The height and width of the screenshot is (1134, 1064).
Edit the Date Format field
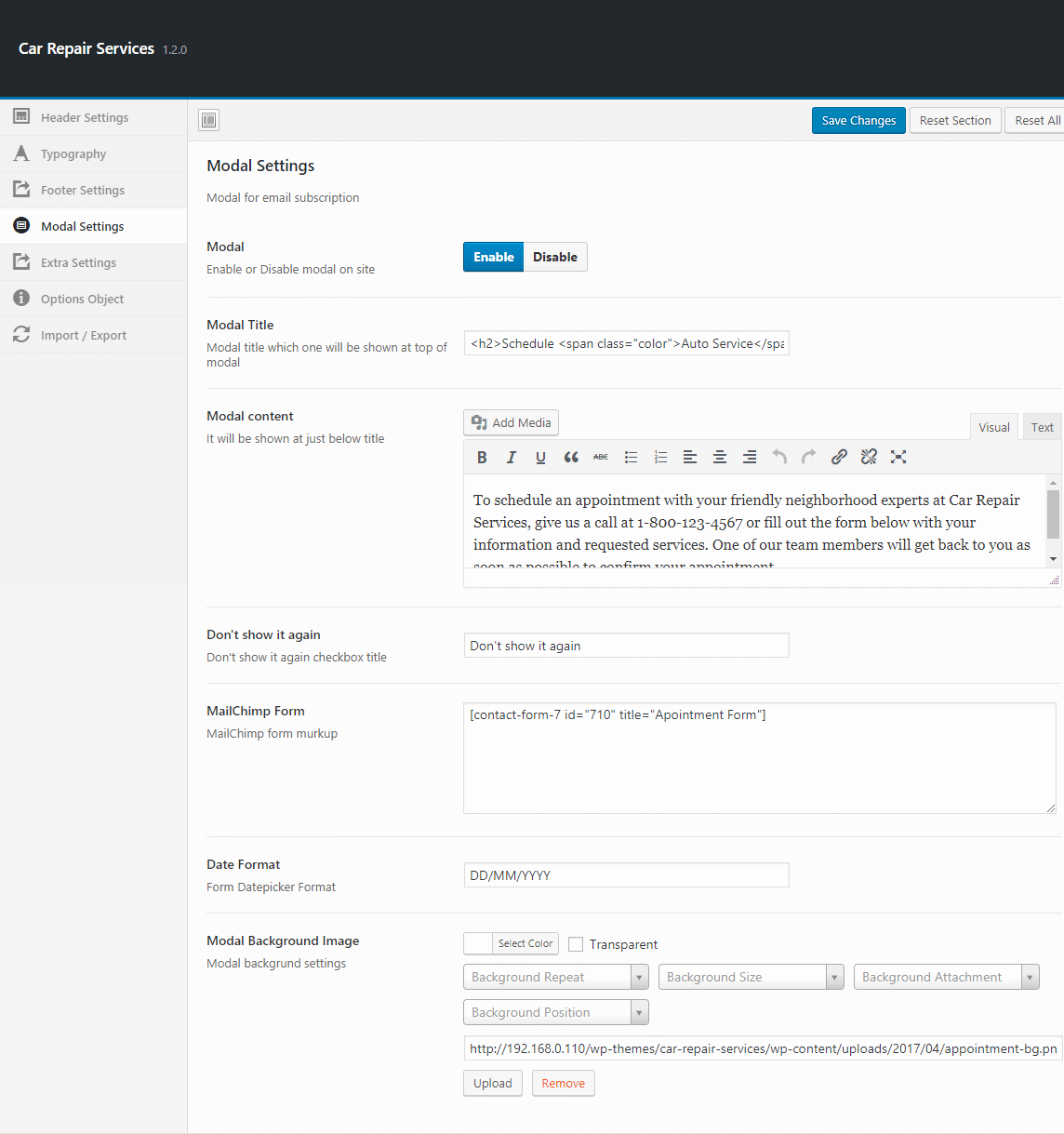click(626, 875)
